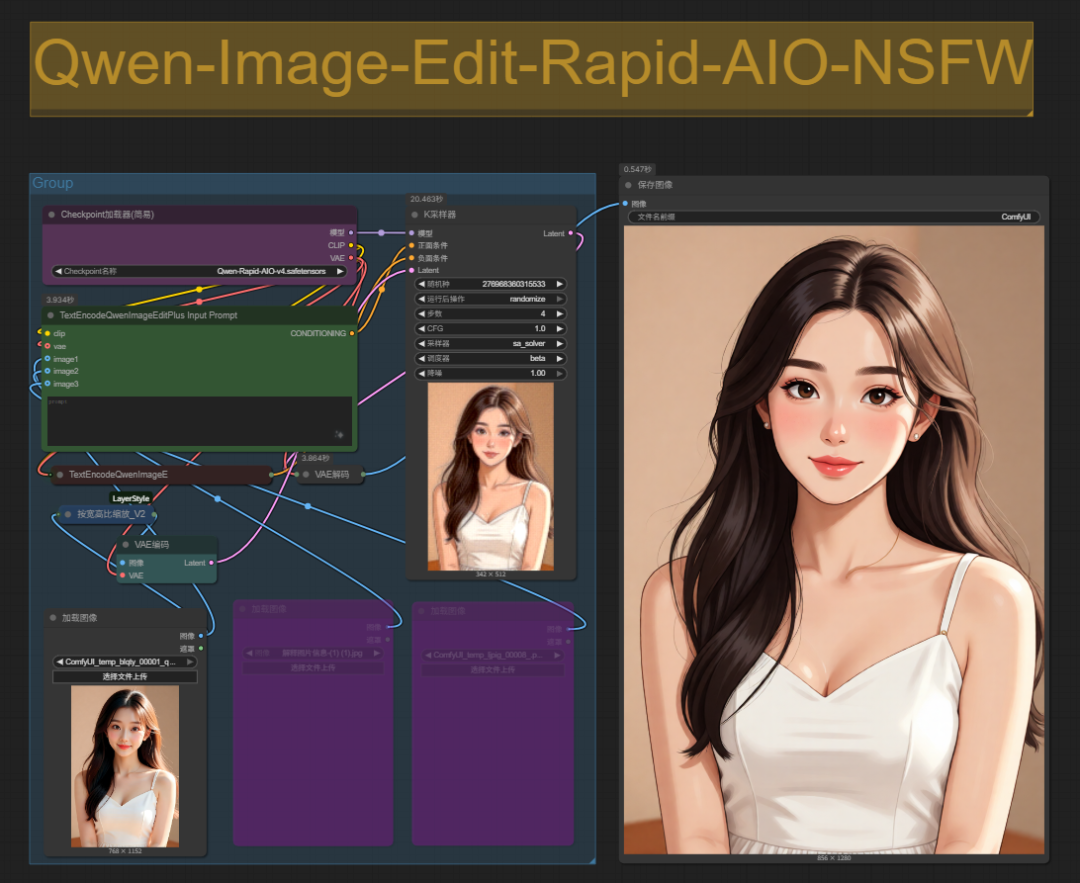Switch to next 采样器 with right arrow
1080x883 pixels.
559,344
